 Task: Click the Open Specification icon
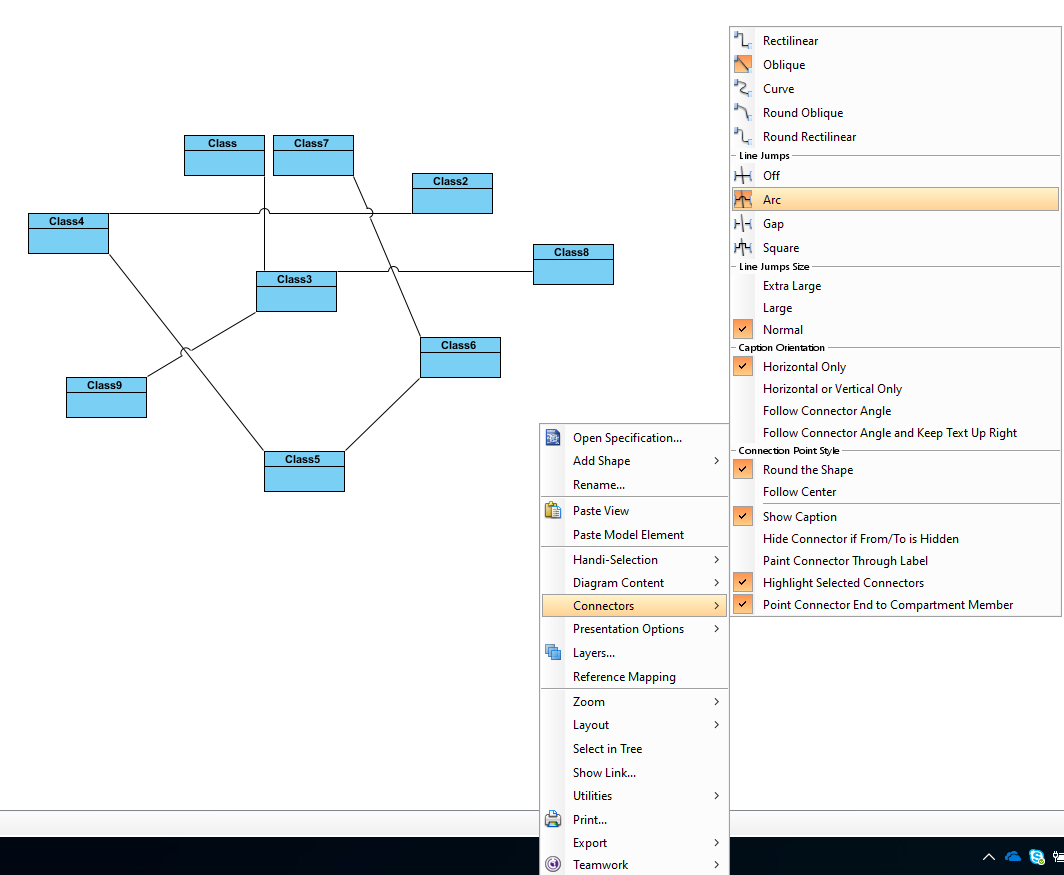553,438
